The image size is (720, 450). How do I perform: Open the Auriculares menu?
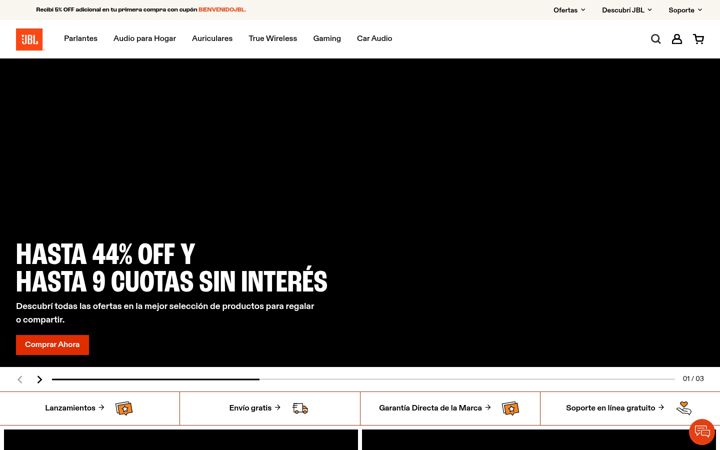pyautogui.click(x=212, y=39)
